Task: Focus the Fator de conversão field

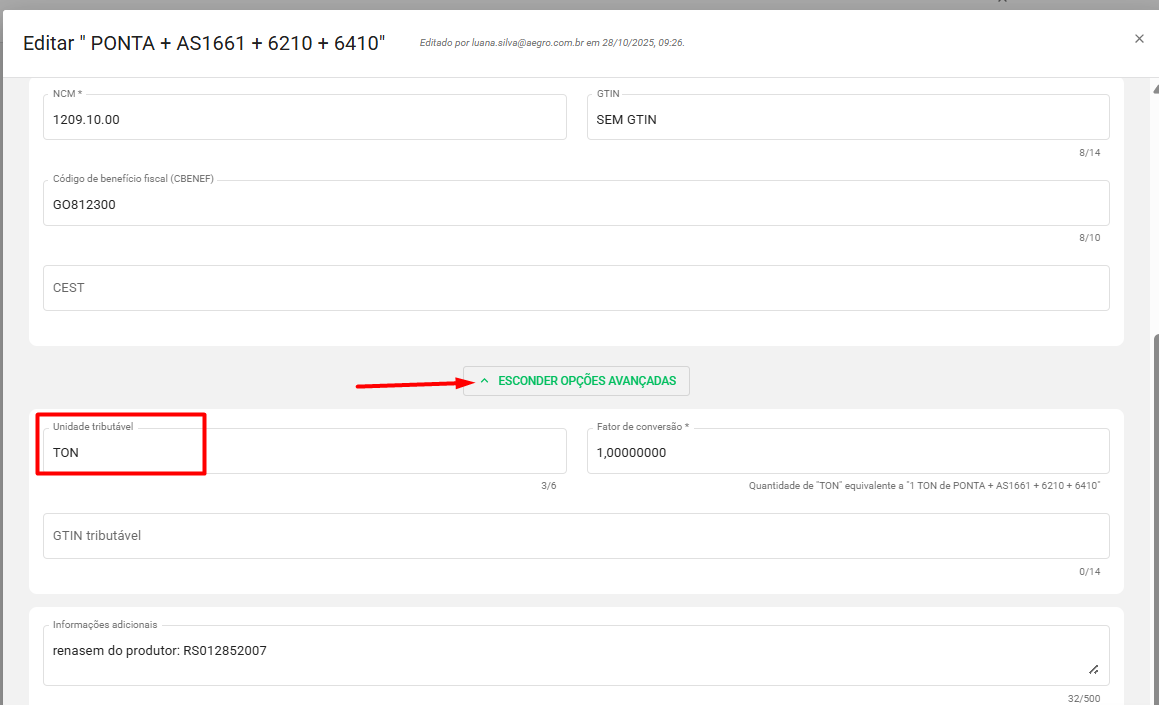Action: (x=847, y=452)
